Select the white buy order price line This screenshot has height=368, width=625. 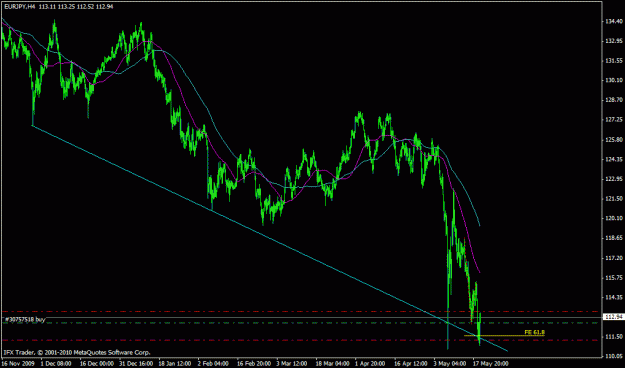(x=303, y=318)
